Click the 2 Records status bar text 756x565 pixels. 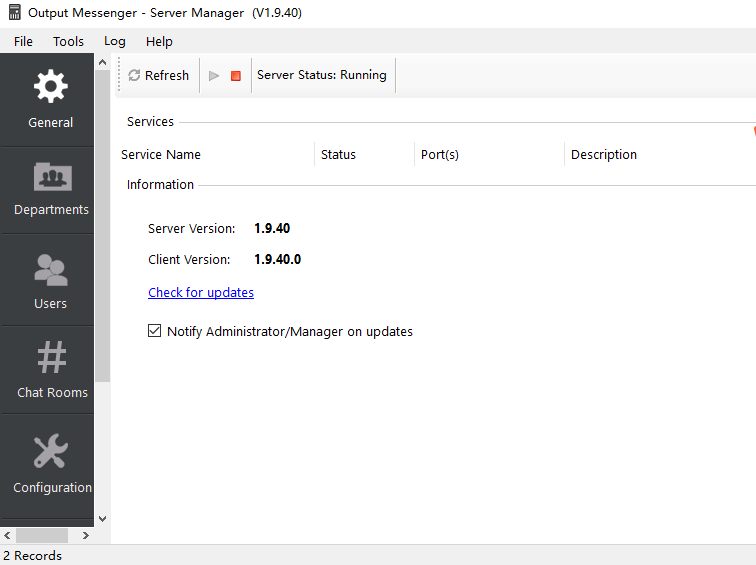pyautogui.click(x=33, y=555)
